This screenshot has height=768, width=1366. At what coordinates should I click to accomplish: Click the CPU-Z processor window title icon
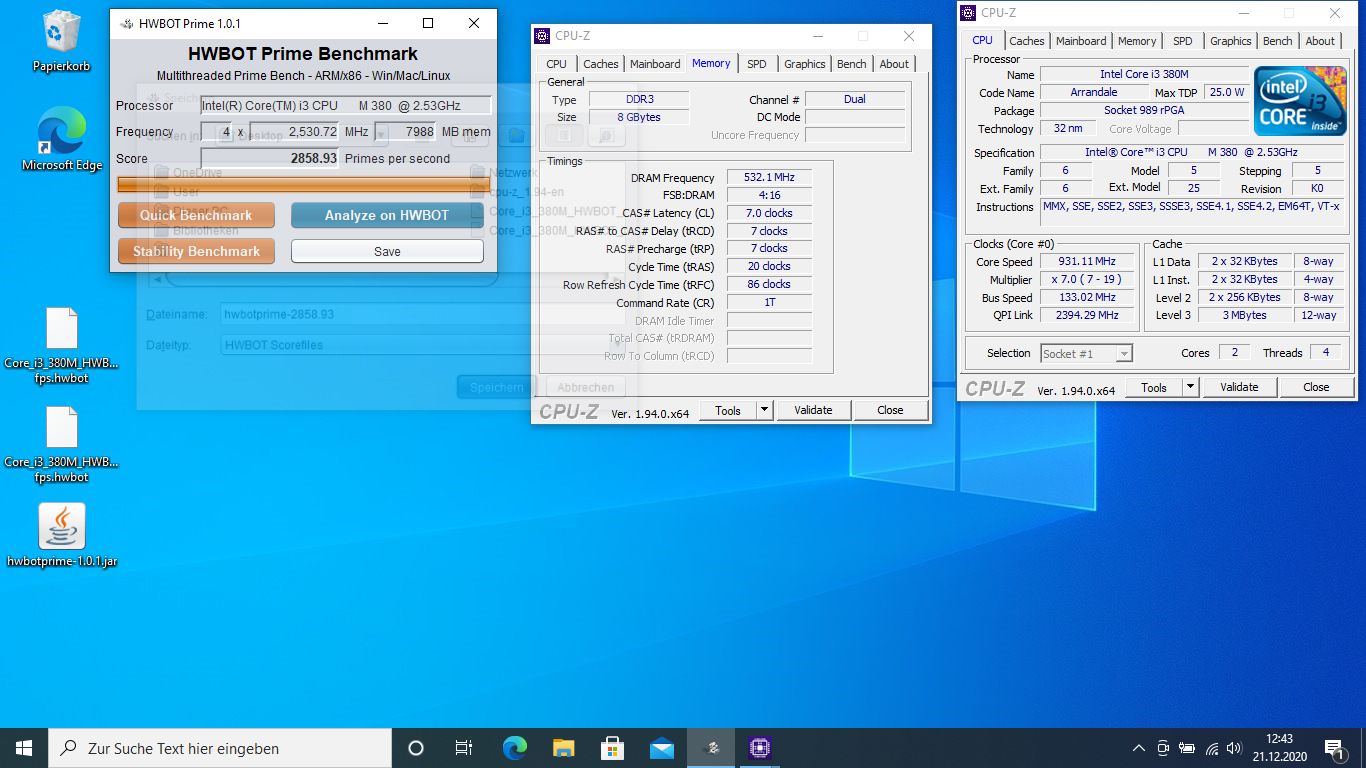968,13
